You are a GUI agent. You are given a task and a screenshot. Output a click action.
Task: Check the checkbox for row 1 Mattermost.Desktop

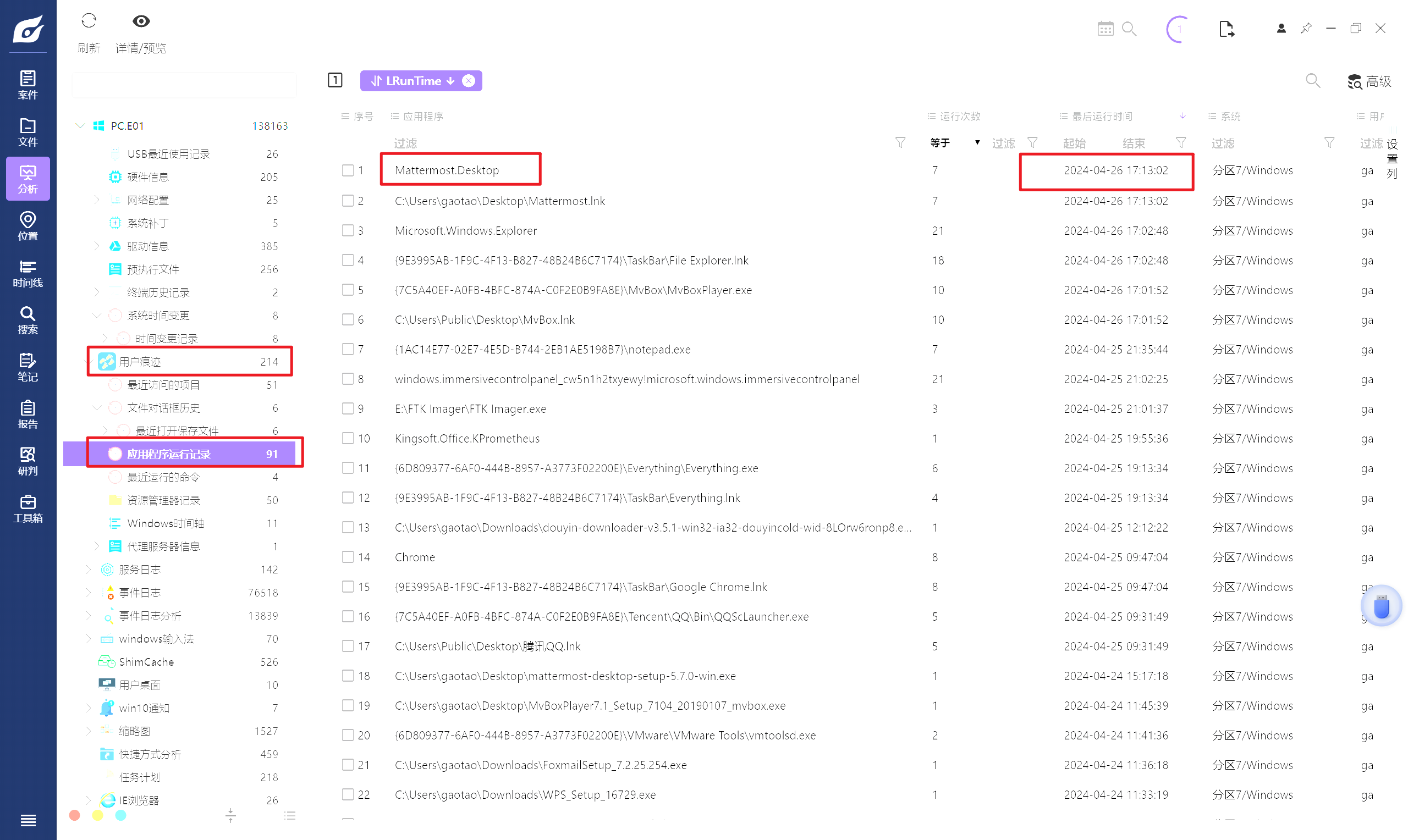[x=348, y=170]
